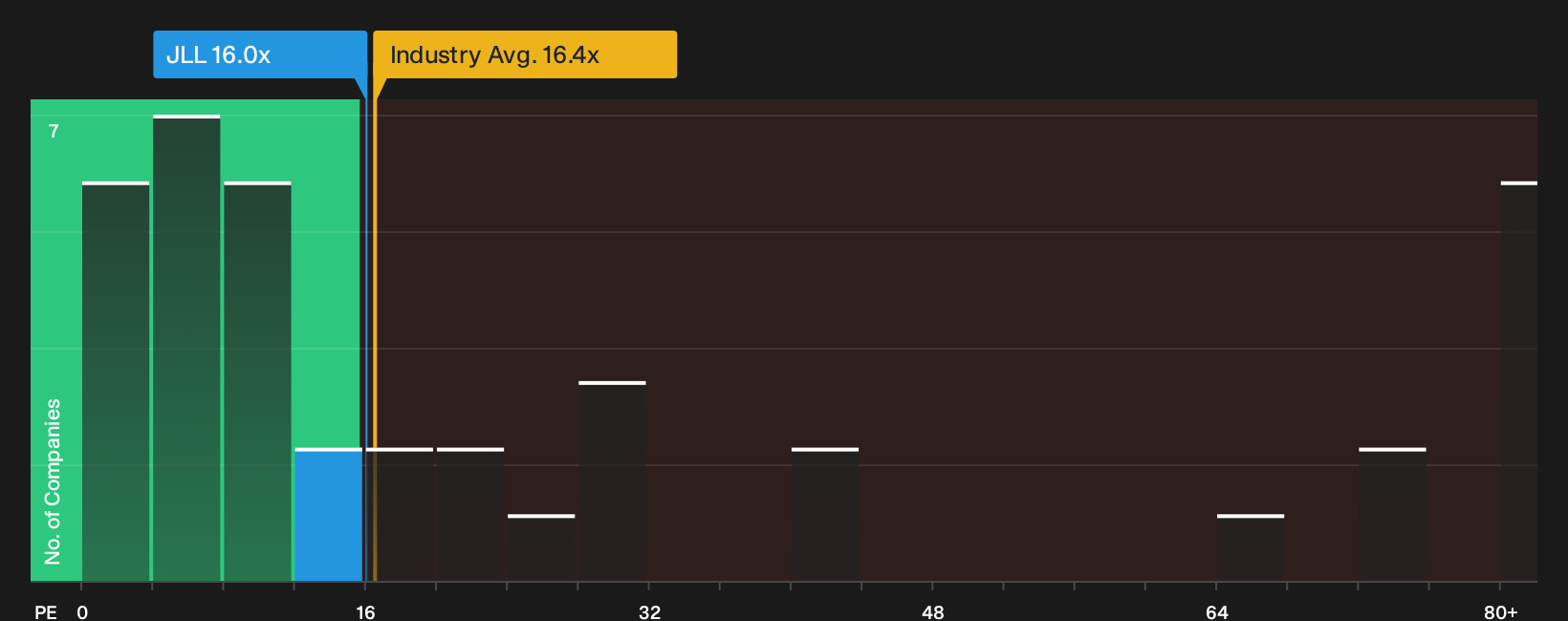
Task: Select the short dark bar left of the PE 32 bar
Action: (541, 548)
